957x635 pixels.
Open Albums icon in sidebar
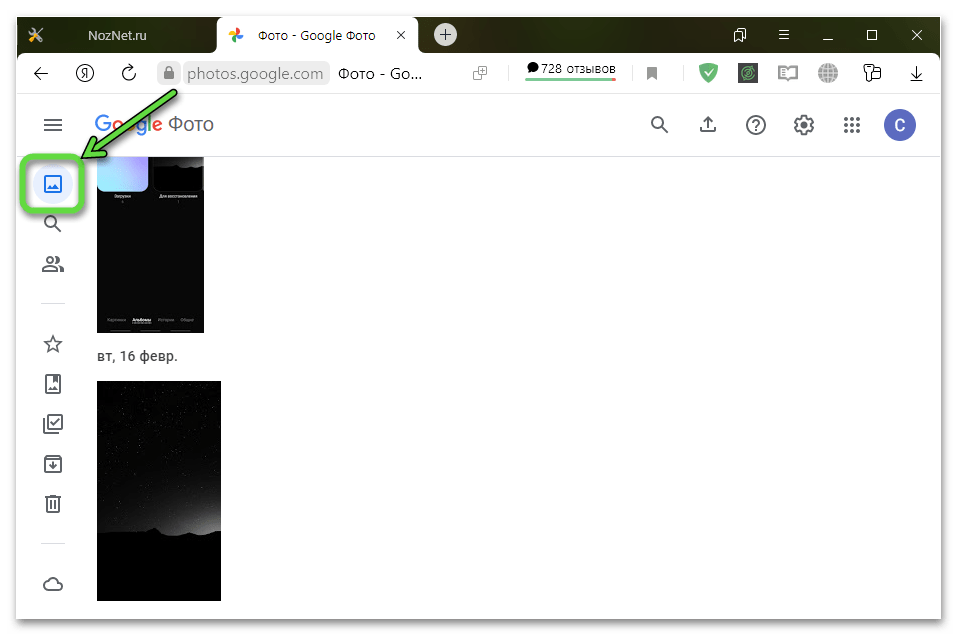coord(53,384)
